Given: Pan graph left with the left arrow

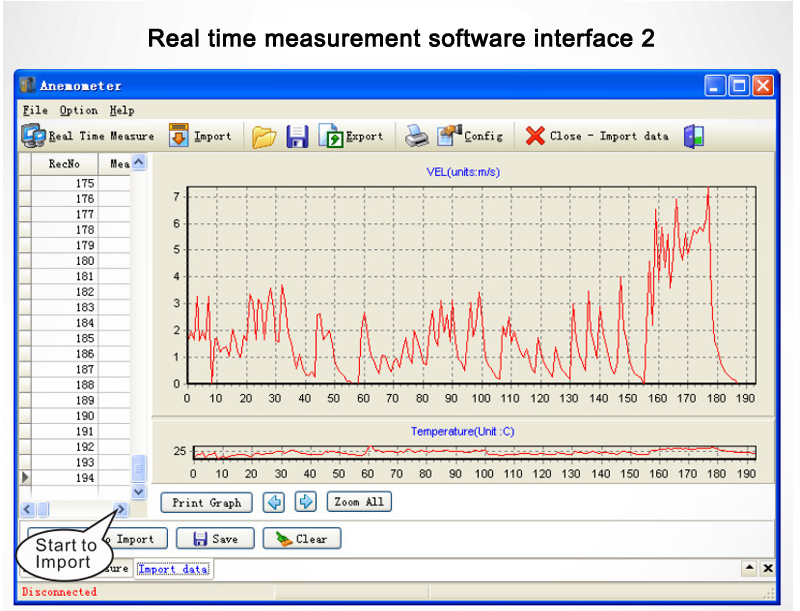Looking at the screenshot, I should click(274, 502).
